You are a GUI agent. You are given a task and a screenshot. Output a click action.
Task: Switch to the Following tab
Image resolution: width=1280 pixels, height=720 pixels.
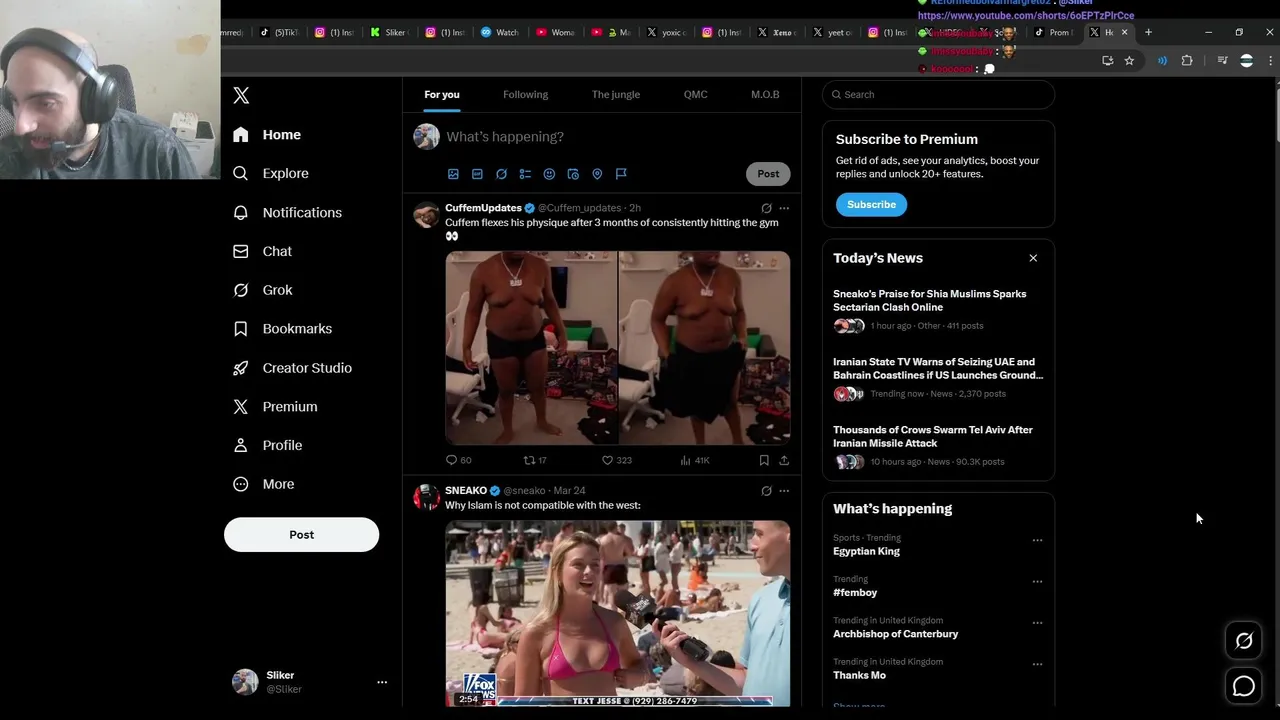click(525, 94)
